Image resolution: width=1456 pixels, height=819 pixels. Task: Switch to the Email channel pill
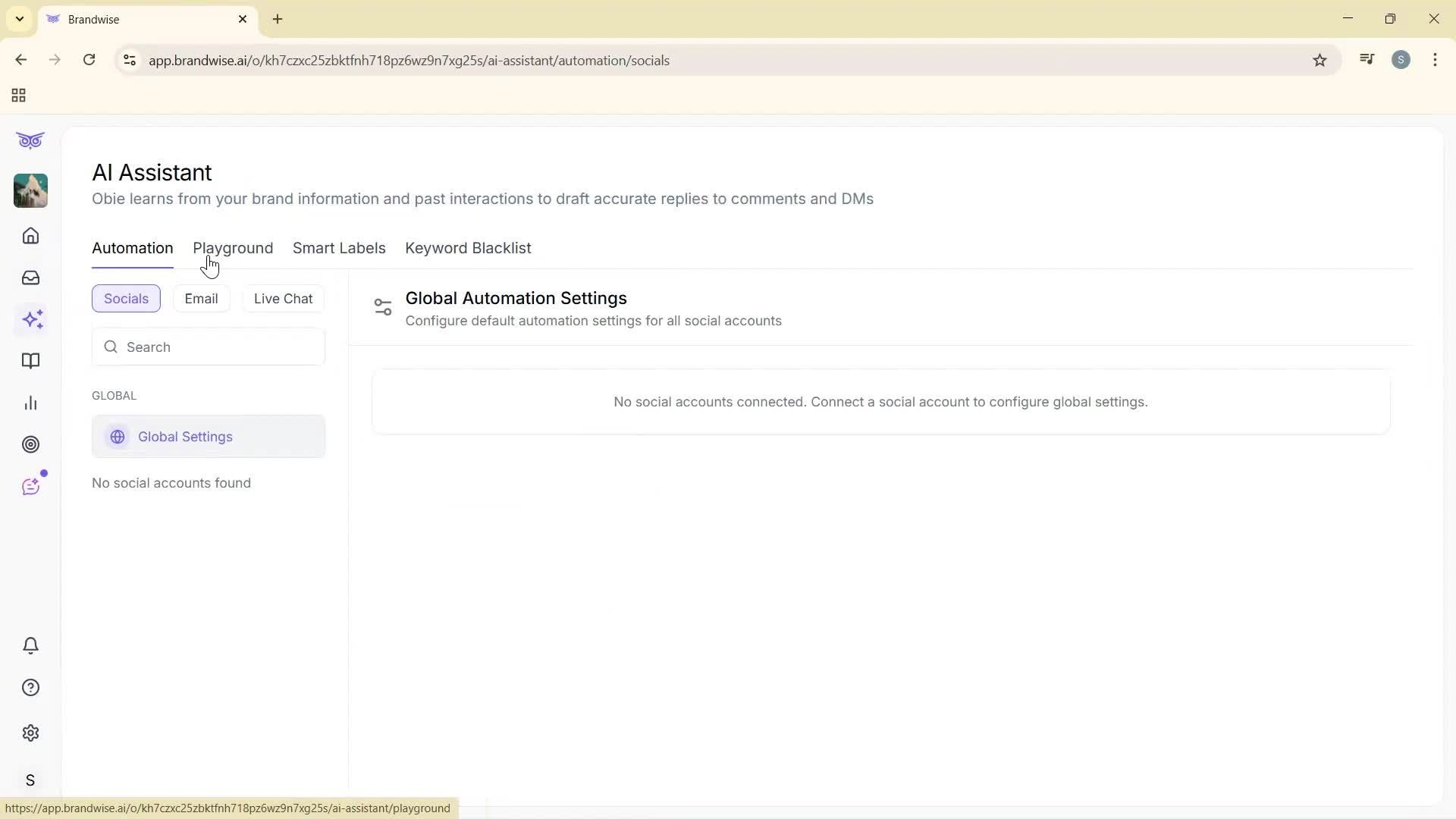point(200,298)
